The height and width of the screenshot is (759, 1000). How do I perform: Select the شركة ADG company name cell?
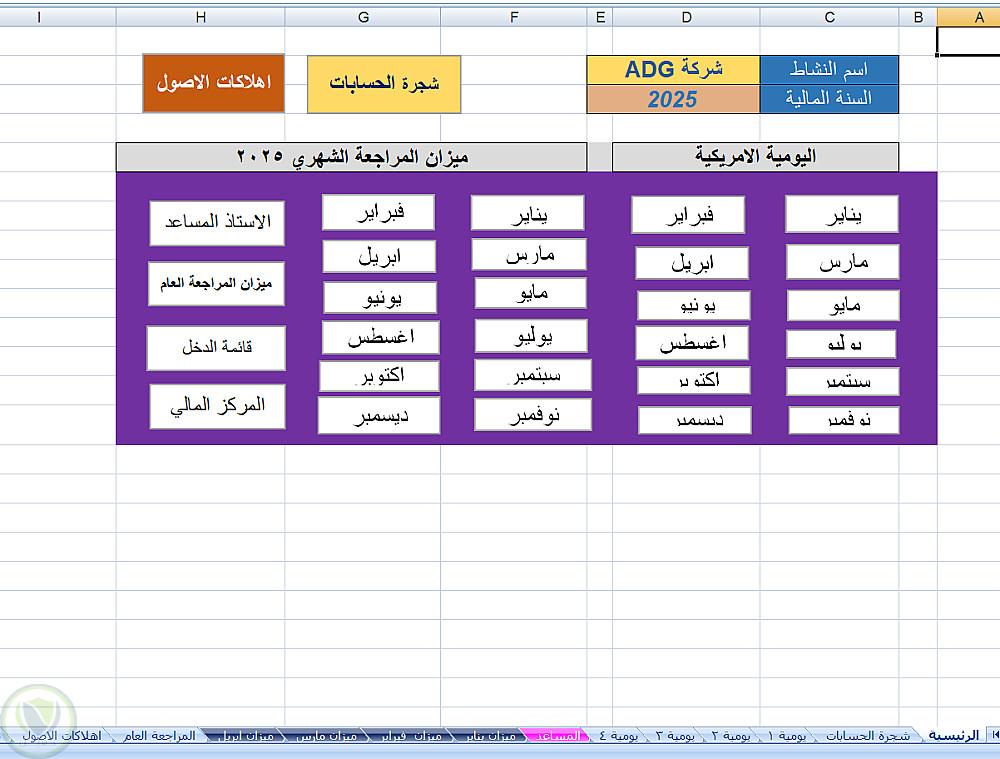673,70
